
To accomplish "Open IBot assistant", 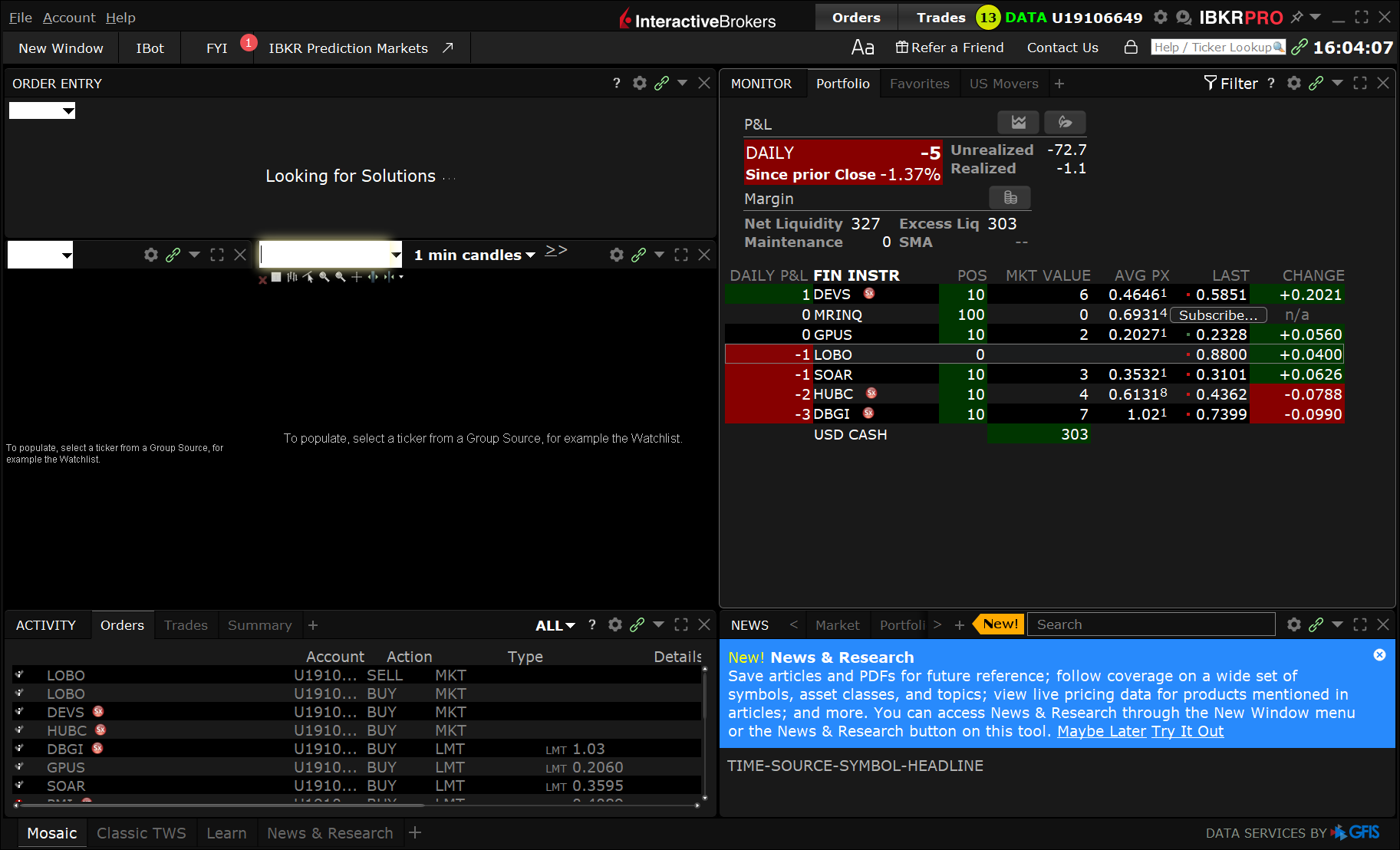I will 150,48.
